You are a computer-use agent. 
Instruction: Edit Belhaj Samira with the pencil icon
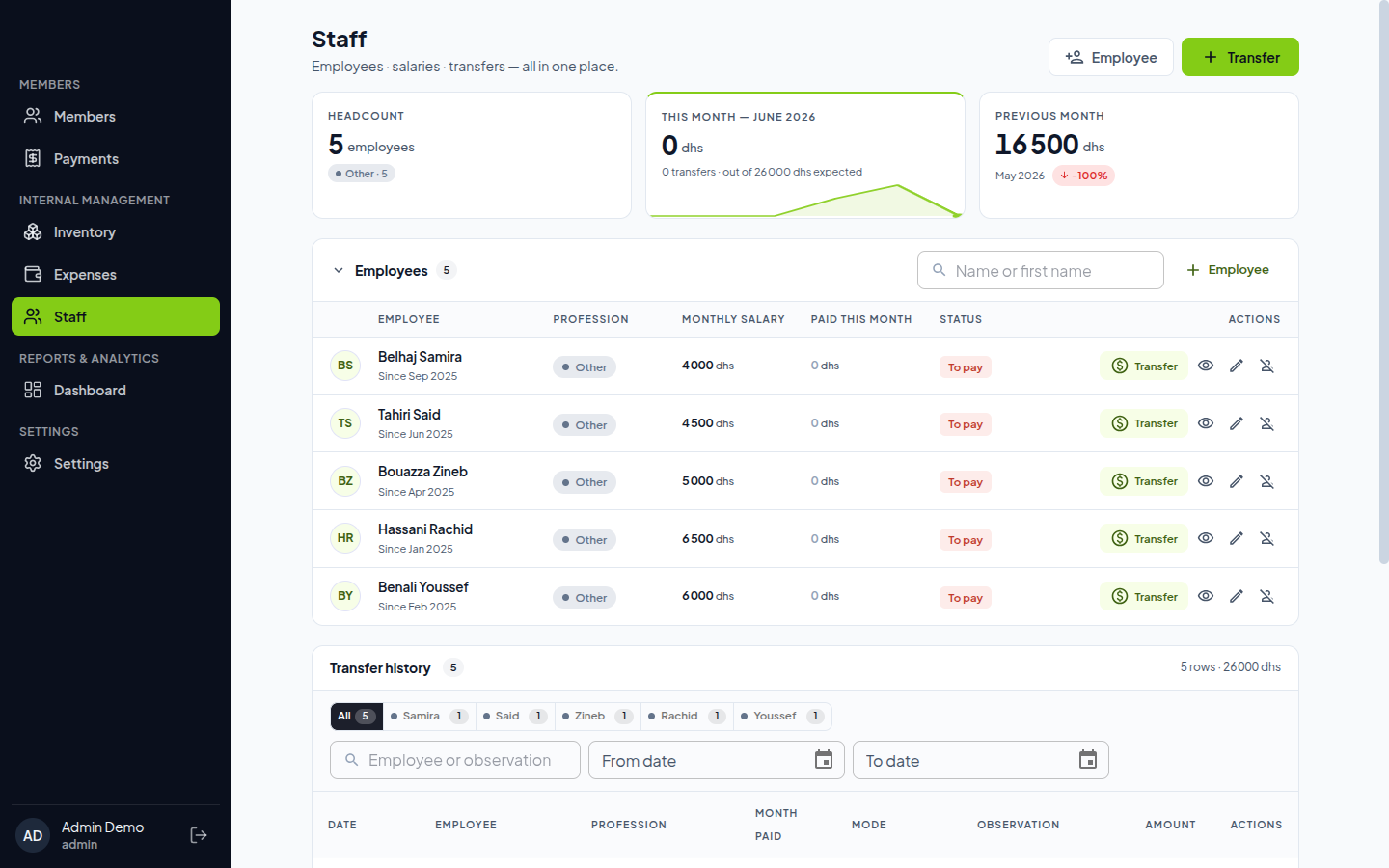[1237, 366]
